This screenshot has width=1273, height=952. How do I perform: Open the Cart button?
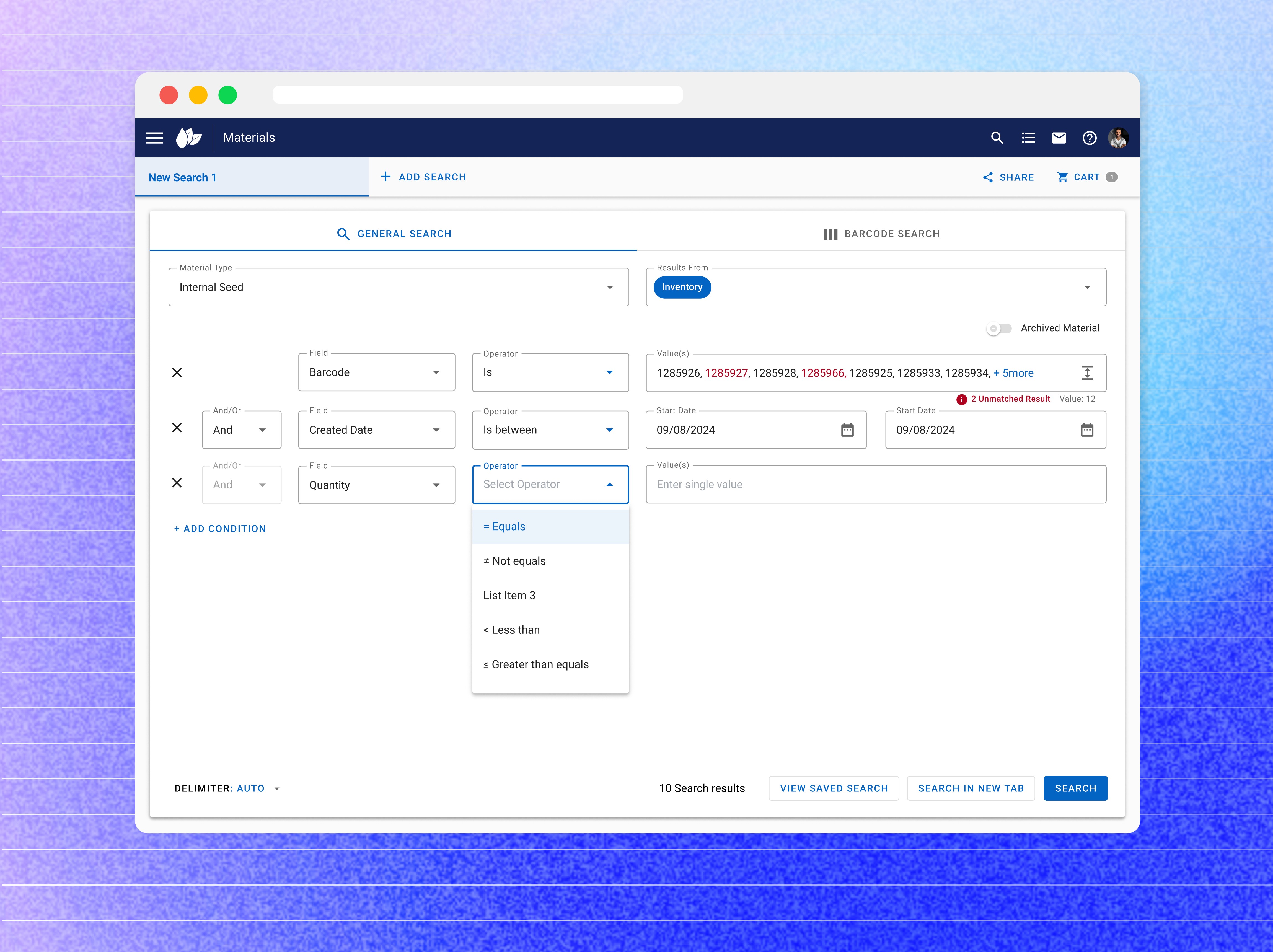(1086, 177)
